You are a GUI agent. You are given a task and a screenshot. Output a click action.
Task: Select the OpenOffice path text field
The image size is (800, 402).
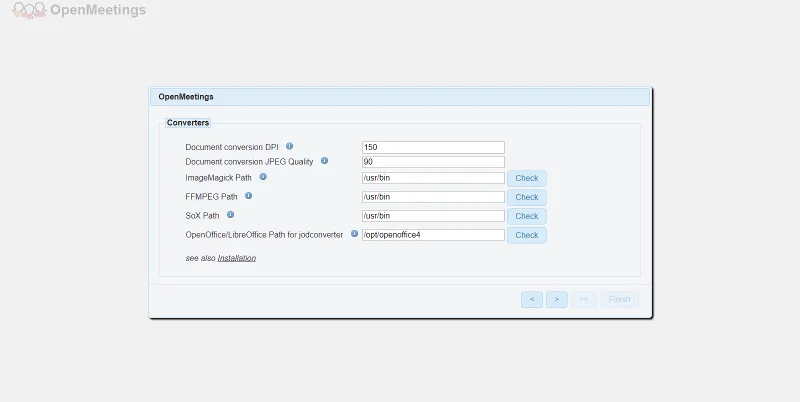click(433, 235)
